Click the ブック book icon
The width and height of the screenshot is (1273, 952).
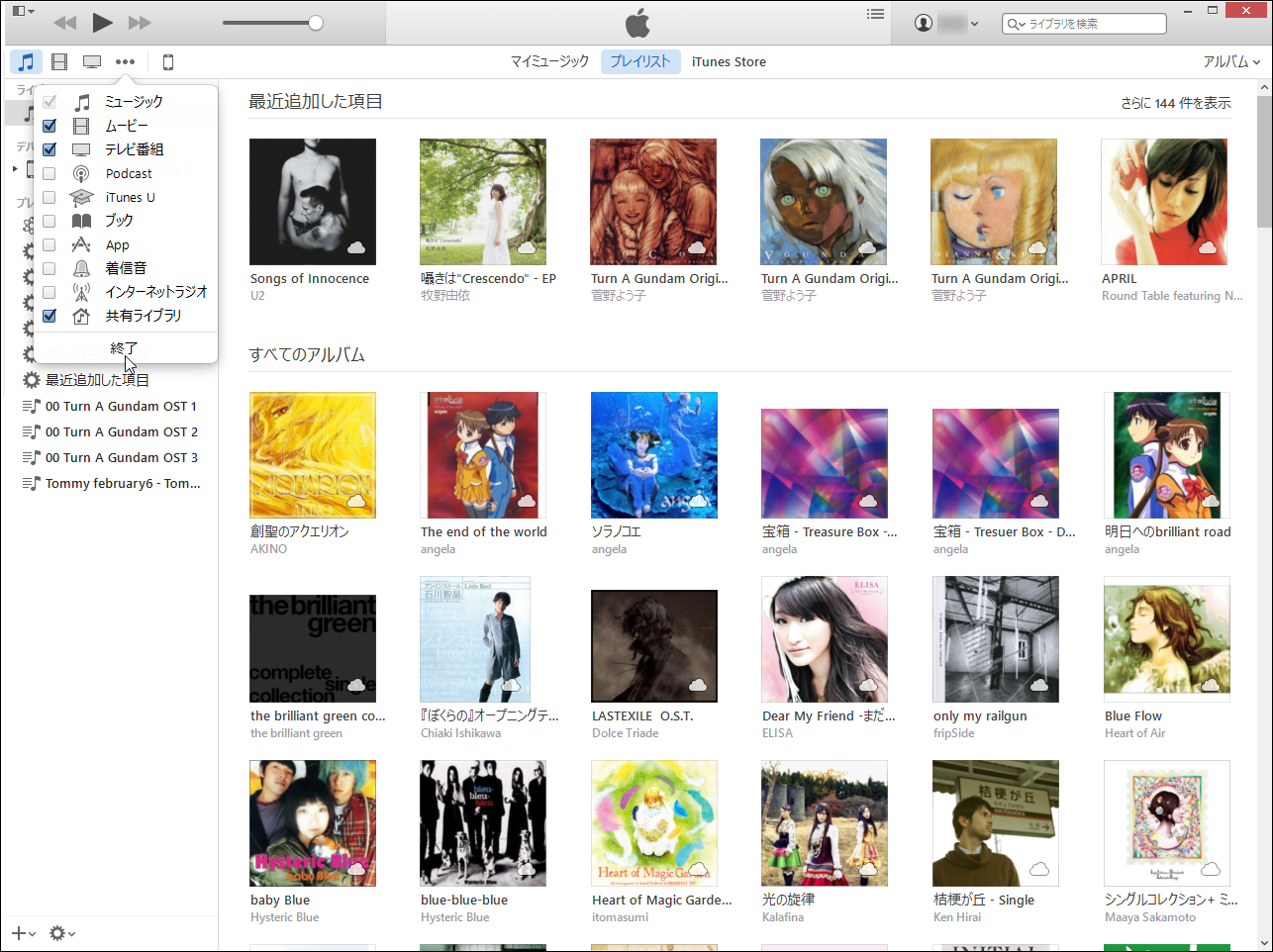(82, 221)
